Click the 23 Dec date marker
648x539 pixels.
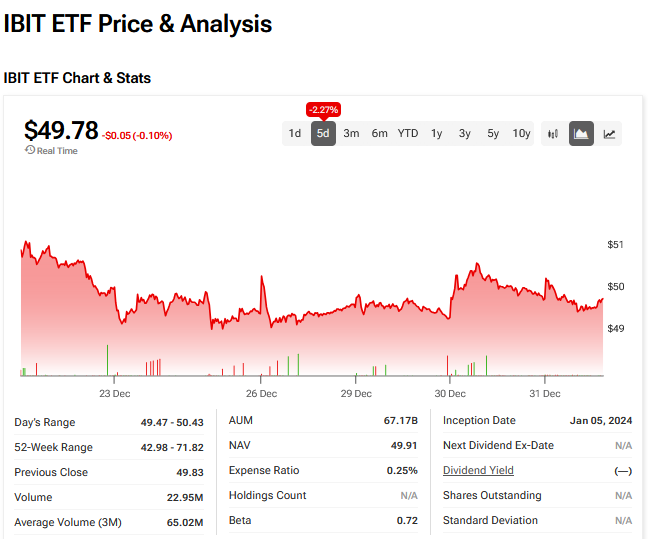[x=115, y=394]
